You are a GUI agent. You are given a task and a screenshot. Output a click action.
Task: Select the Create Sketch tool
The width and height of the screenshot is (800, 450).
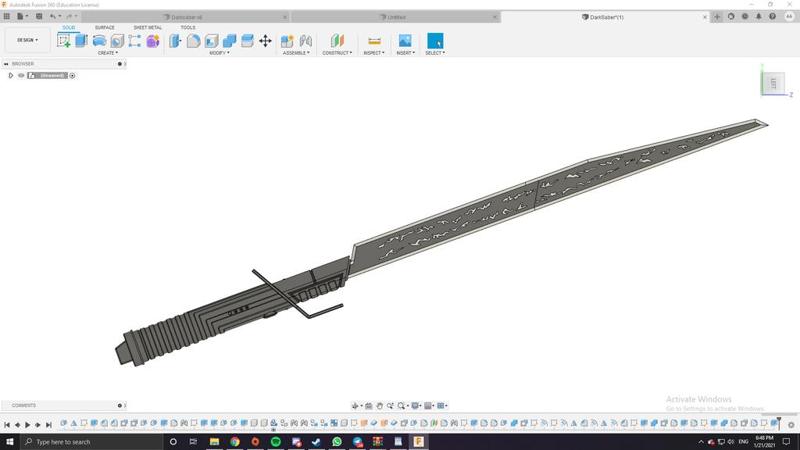click(x=65, y=41)
